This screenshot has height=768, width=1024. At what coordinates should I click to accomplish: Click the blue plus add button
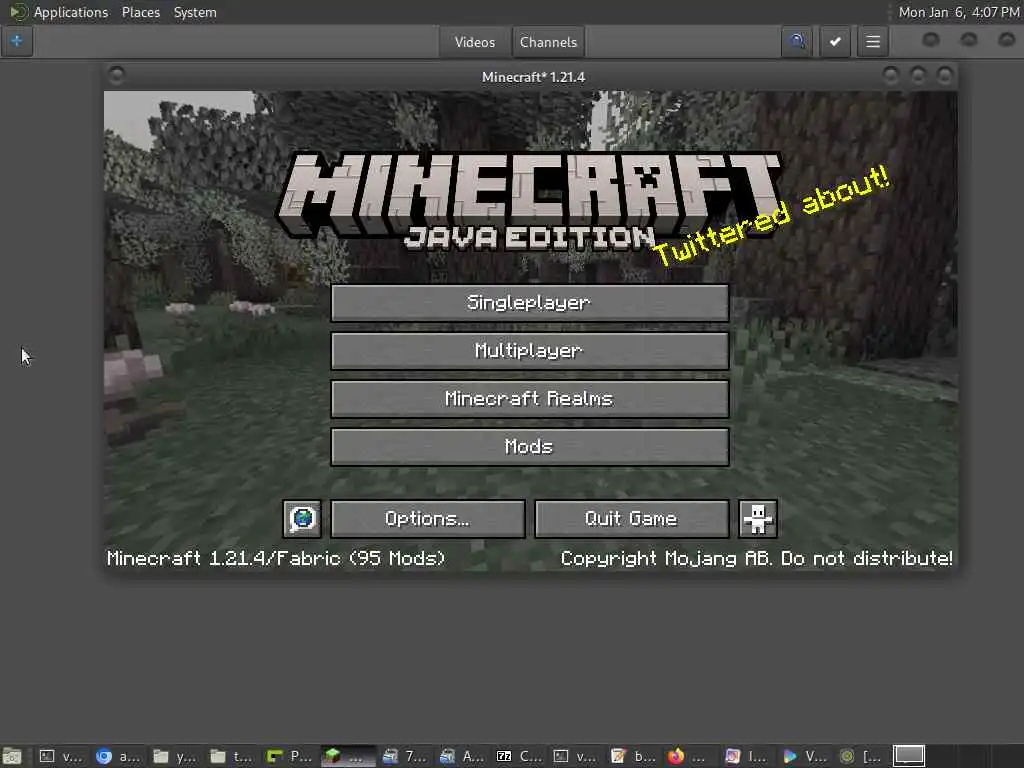coord(17,42)
